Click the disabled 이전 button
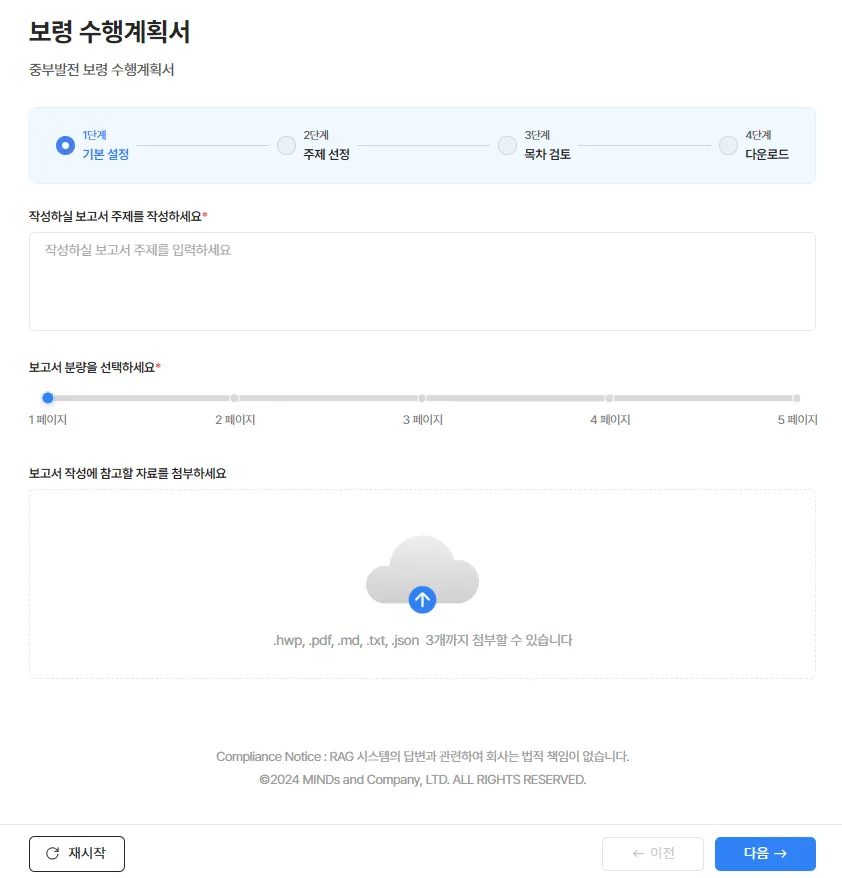This screenshot has height=878, width=842. 653,854
